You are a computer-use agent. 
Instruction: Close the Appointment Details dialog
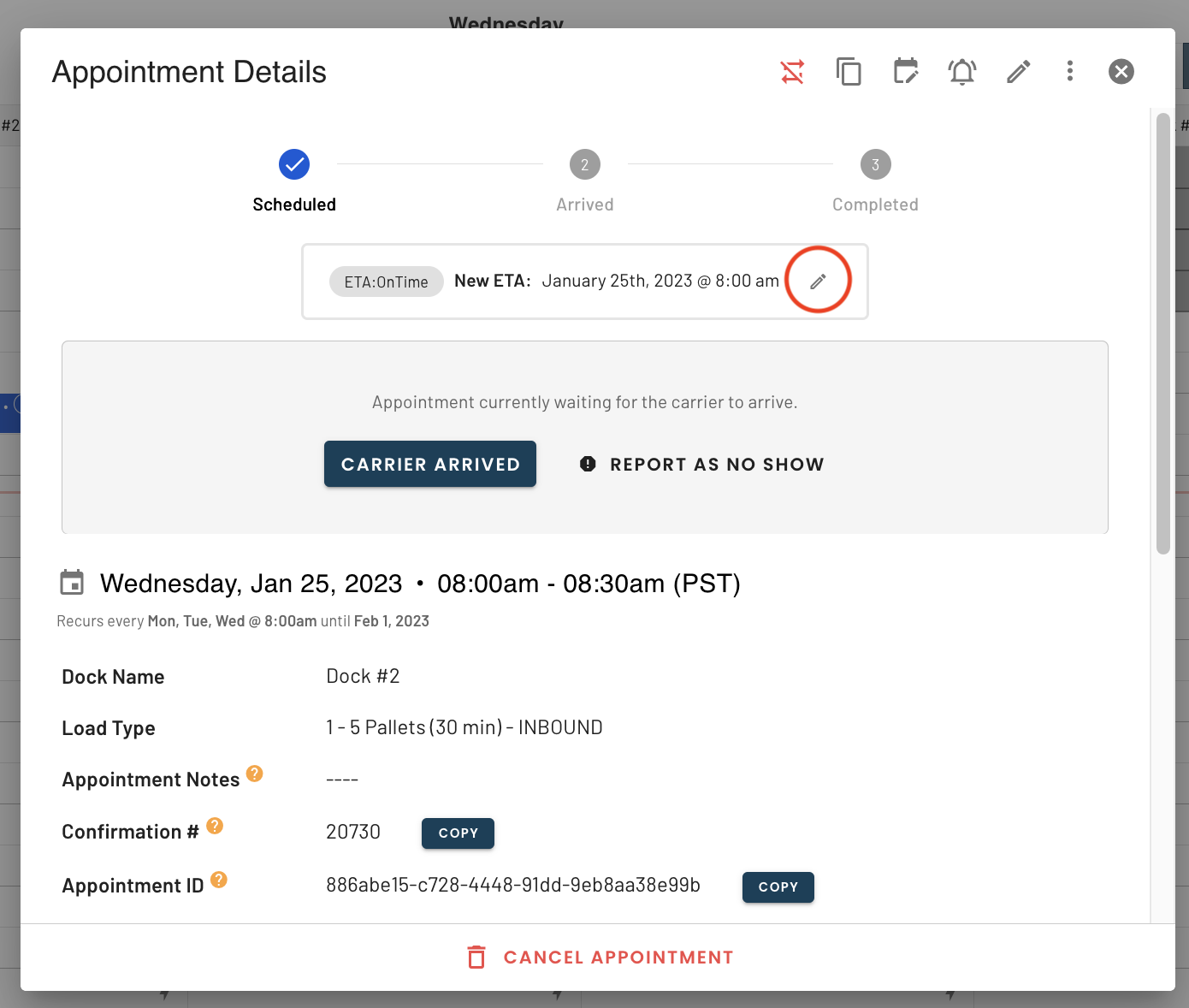pyautogui.click(x=1121, y=71)
